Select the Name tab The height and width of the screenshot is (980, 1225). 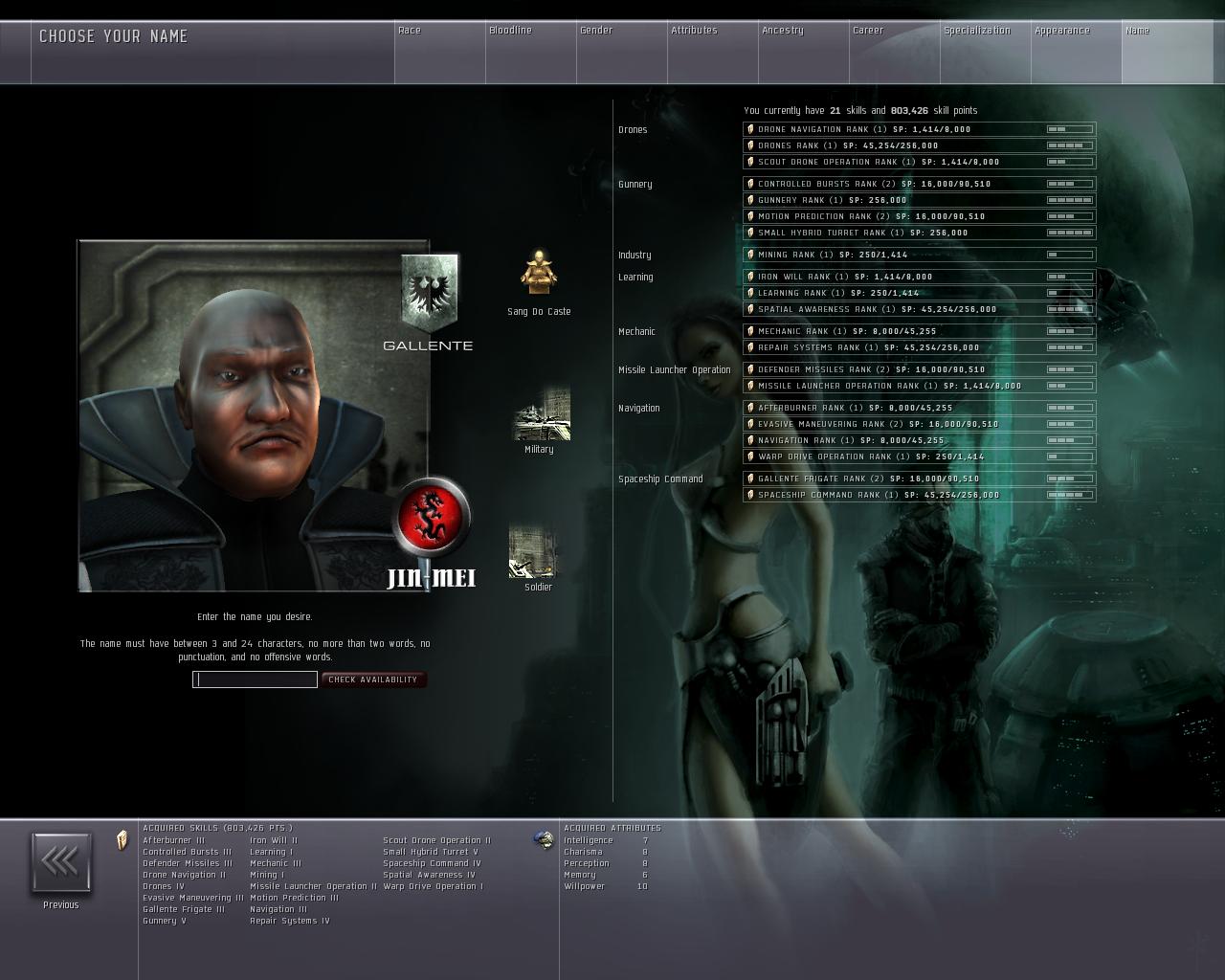pos(1167,52)
